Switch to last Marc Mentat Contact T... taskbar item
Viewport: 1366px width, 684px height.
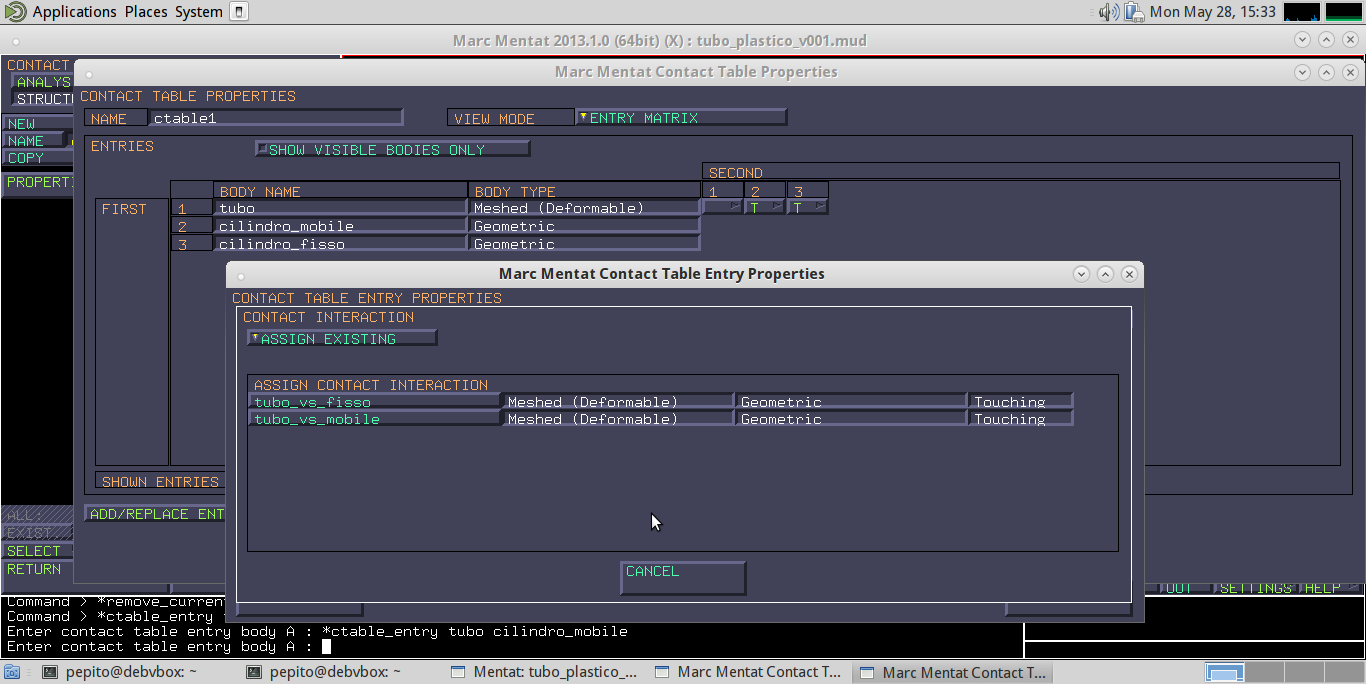click(955, 673)
